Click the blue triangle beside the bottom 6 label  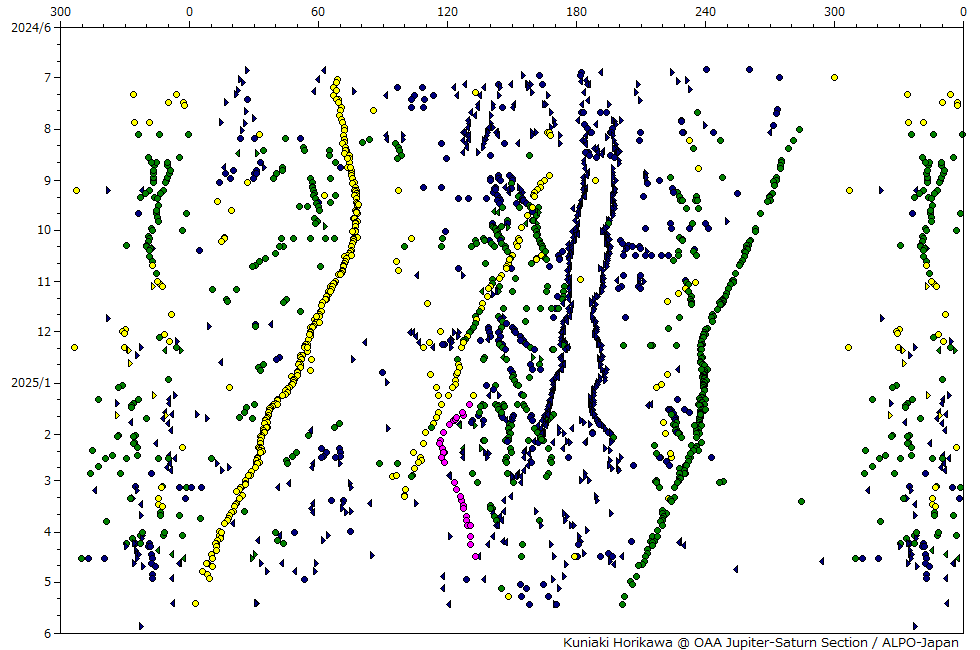[141, 626]
